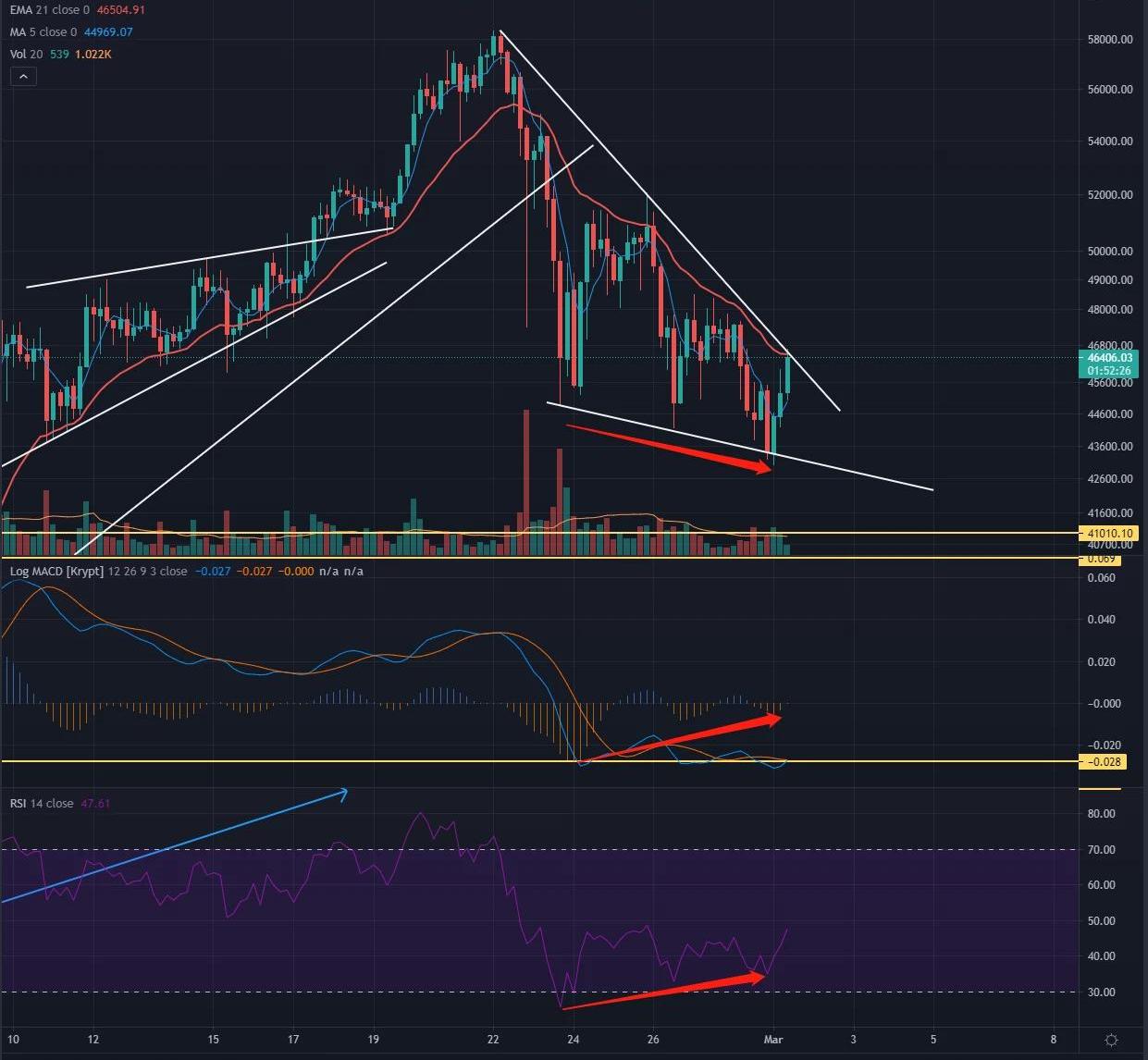Image resolution: width=1148 pixels, height=1060 pixels.
Task: Click the yellow -0.028 MACD level label
Action: (x=1105, y=762)
